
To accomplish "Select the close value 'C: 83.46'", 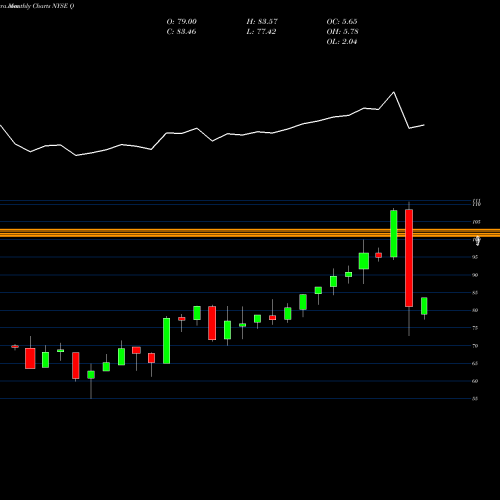I will click(x=181, y=32).
